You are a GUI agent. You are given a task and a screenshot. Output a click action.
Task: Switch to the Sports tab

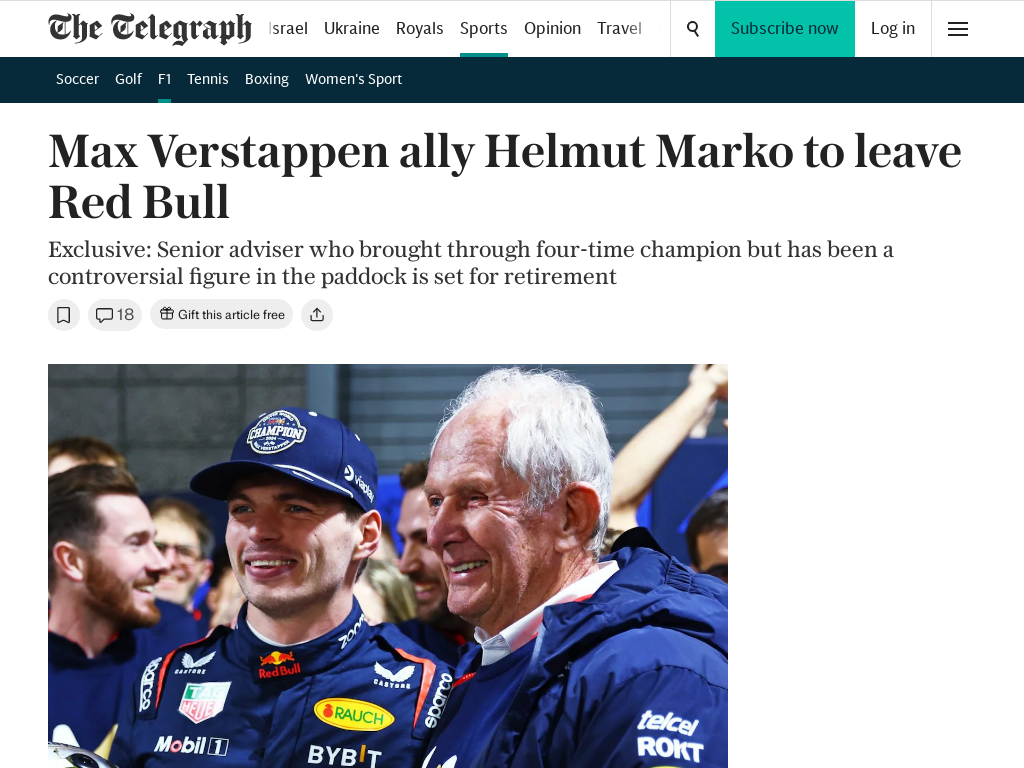483,28
